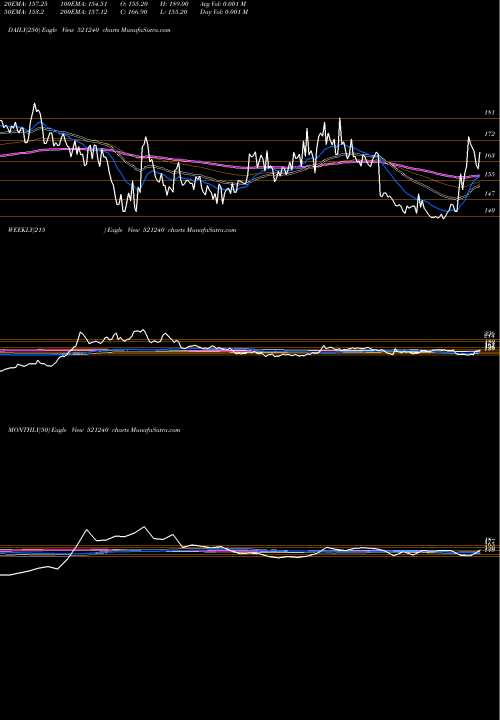Click the 147 price axis label
Image resolution: width=500 pixels, height=720 pixels.
(x=489, y=194)
